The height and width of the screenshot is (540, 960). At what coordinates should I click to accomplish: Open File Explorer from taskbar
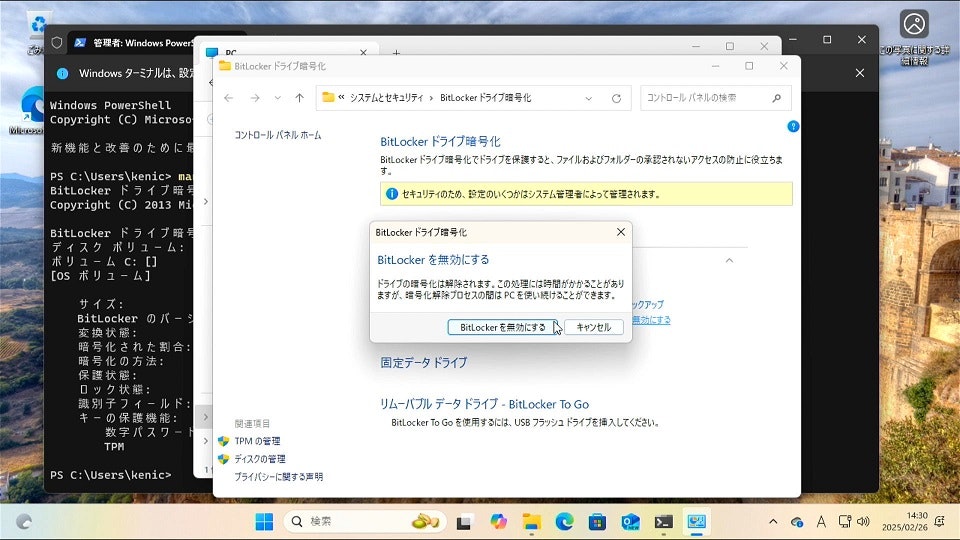[x=531, y=522]
